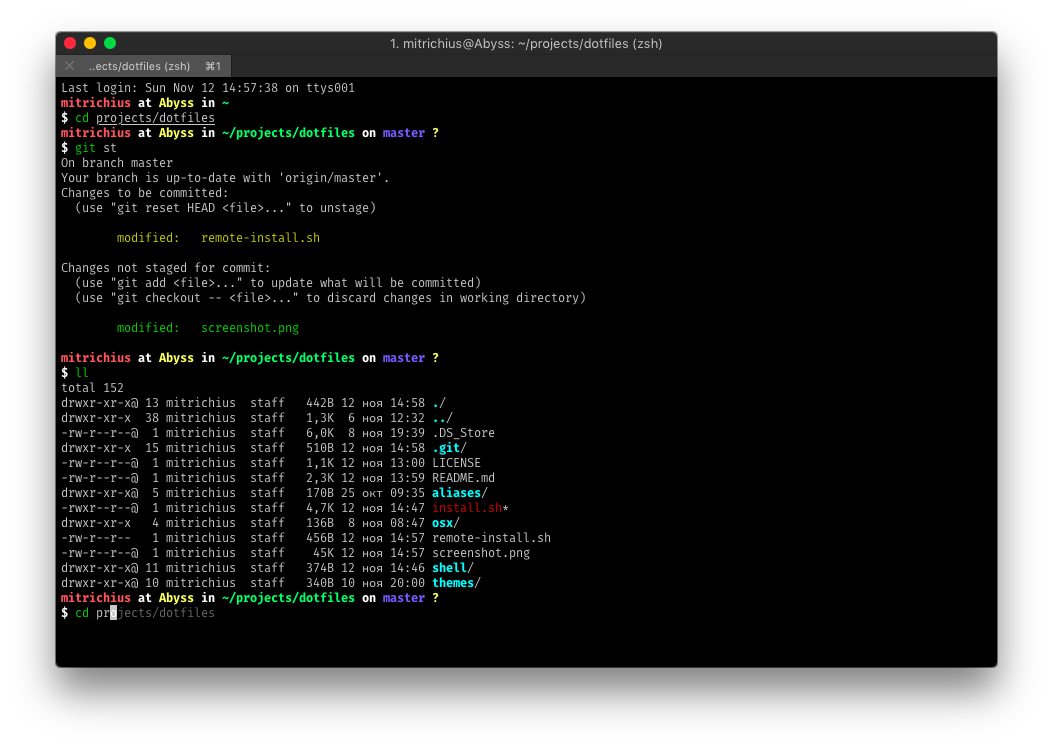Click the 'git st' command text

coord(95,148)
